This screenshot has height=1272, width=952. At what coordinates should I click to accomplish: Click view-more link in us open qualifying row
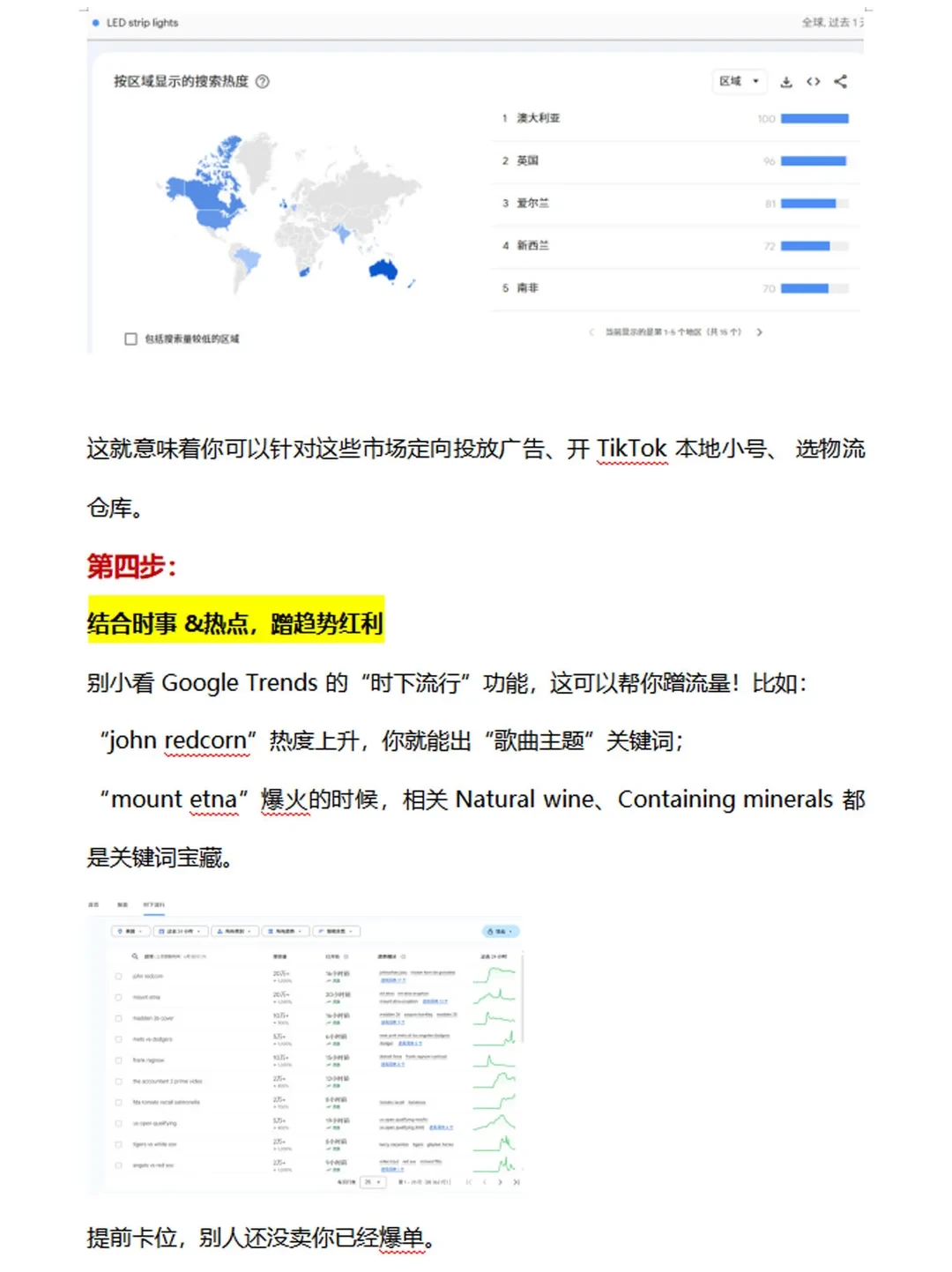[441, 1127]
